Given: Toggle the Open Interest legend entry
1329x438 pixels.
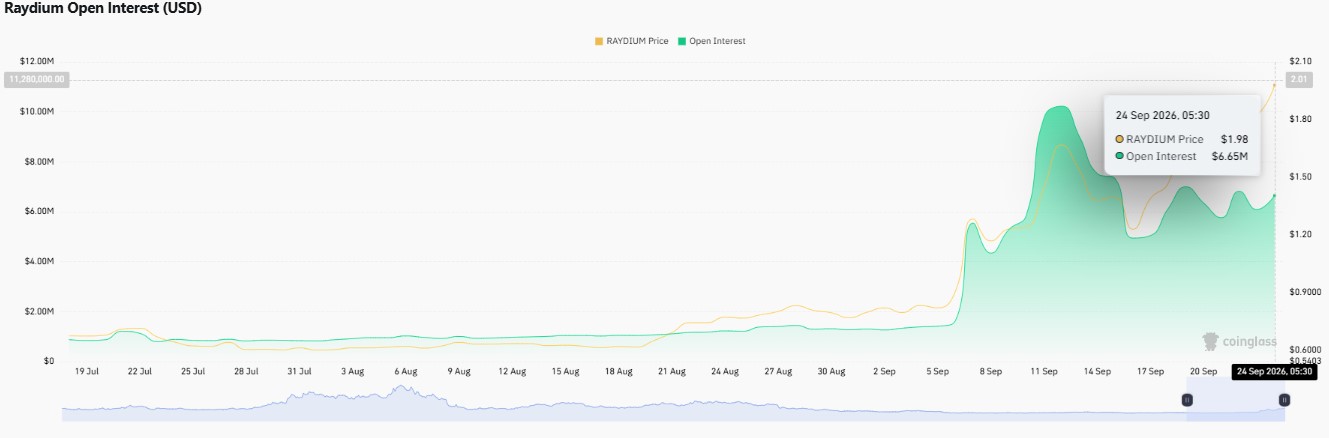Looking at the screenshot, I should click(711, 41).
